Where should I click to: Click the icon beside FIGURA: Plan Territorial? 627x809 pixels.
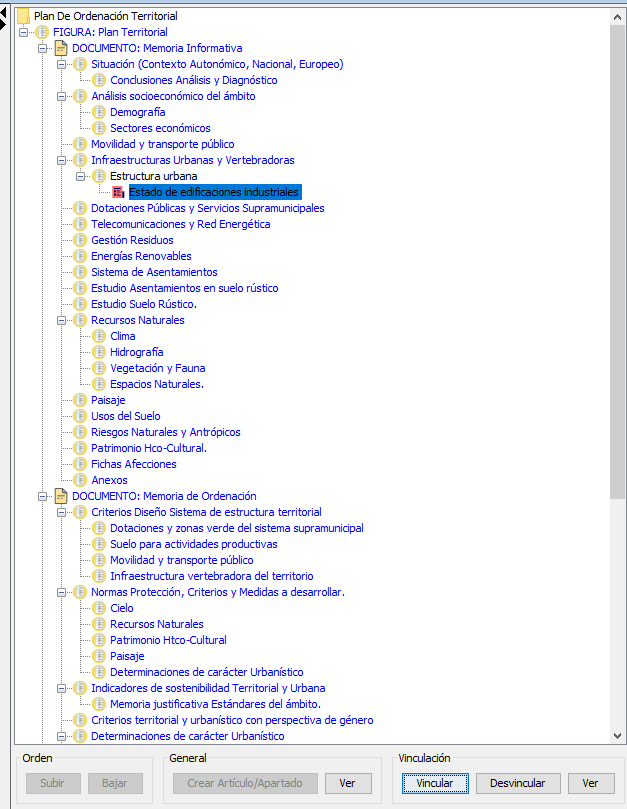(x=42, y=32)
